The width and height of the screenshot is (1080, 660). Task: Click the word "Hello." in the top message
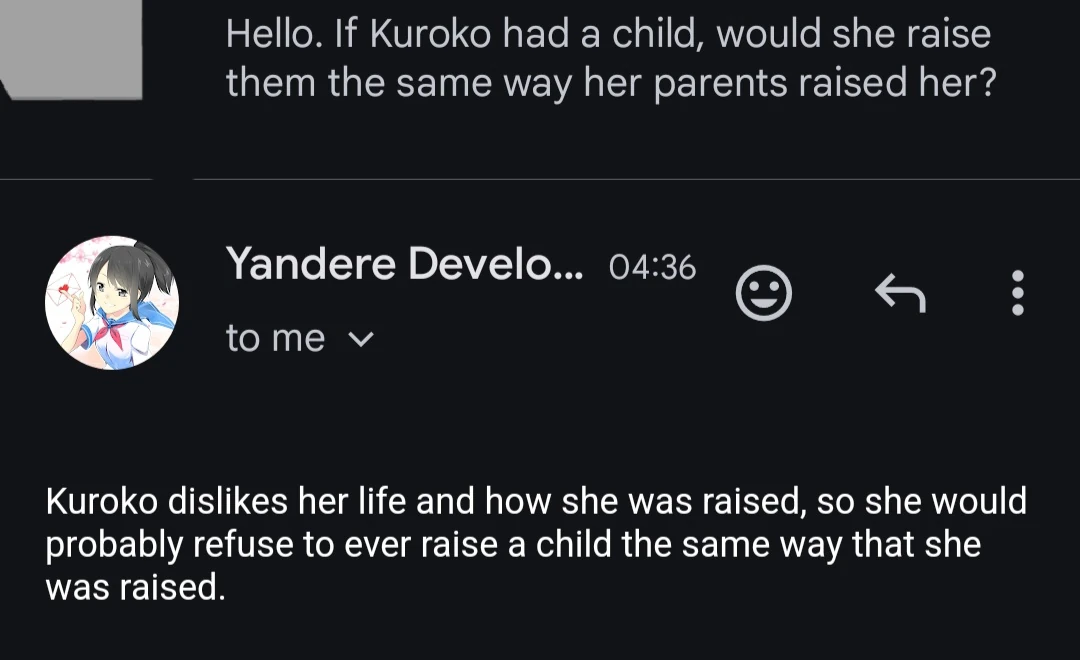tap(273, 35)
